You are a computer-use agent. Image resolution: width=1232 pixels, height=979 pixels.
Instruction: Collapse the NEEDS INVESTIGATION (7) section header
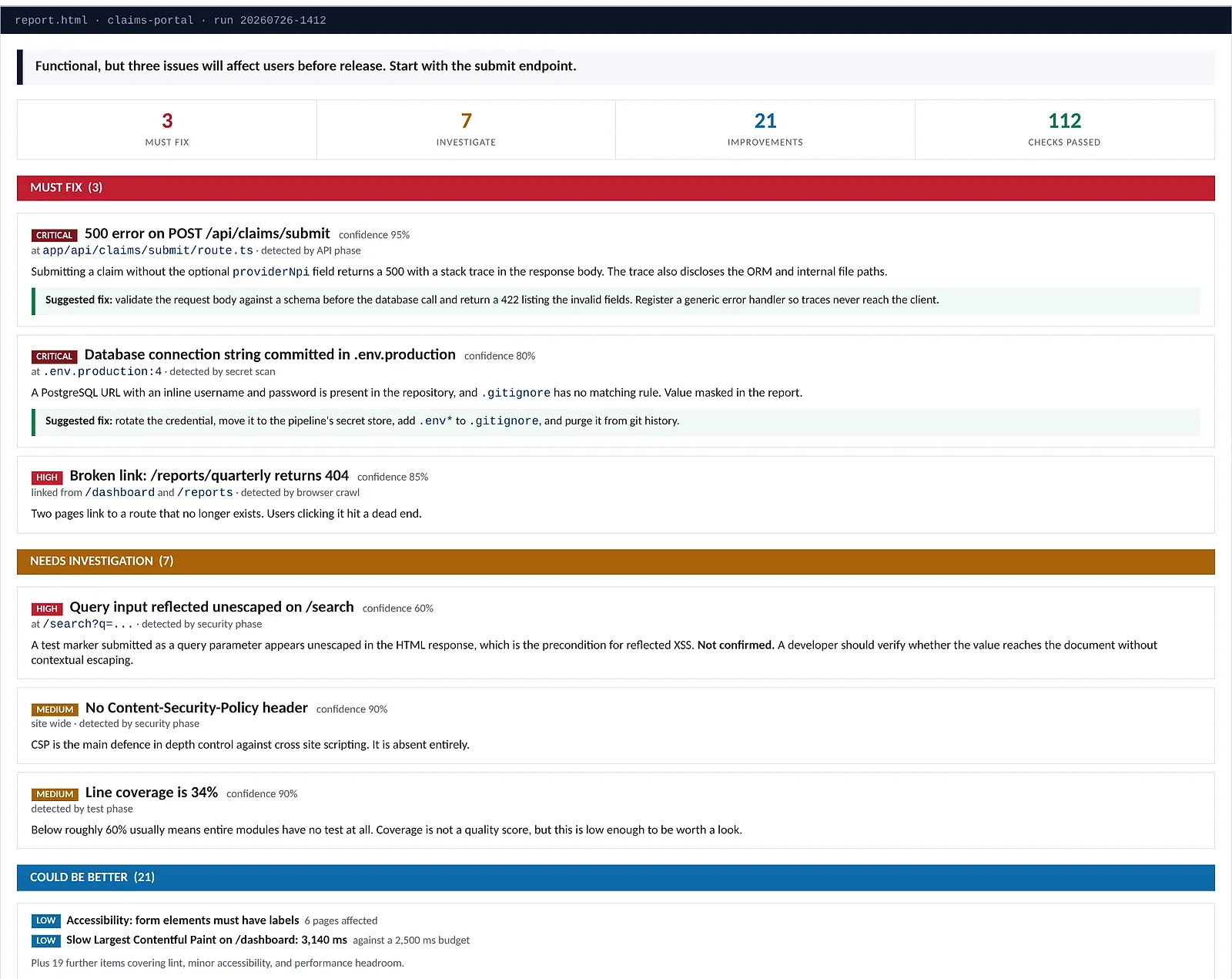coord(616,562)
